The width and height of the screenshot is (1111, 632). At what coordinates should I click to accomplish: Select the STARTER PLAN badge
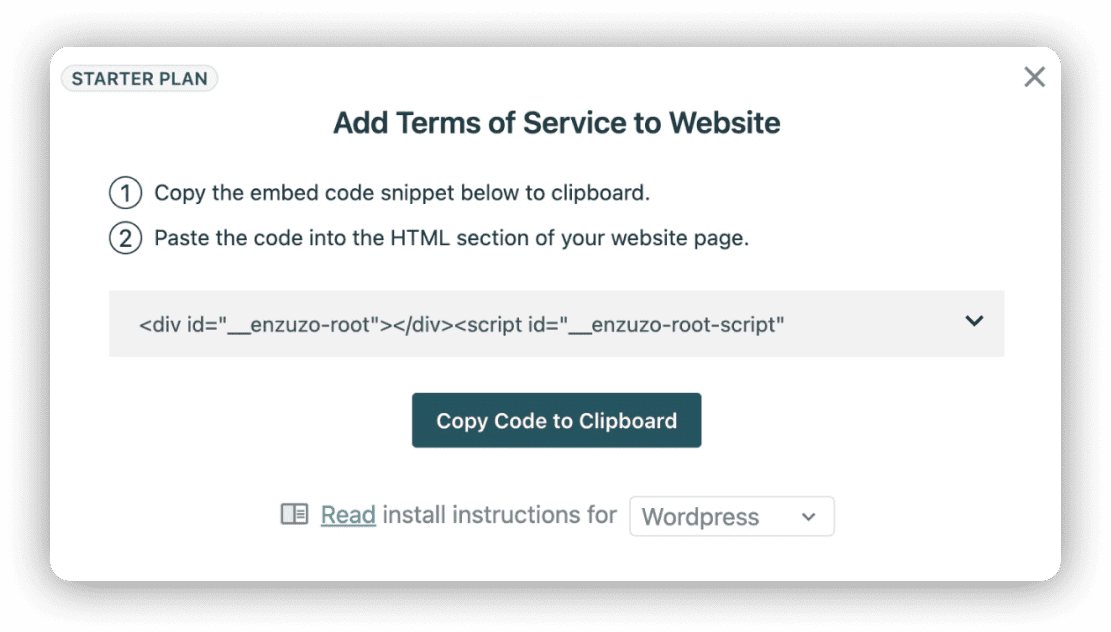138,78
